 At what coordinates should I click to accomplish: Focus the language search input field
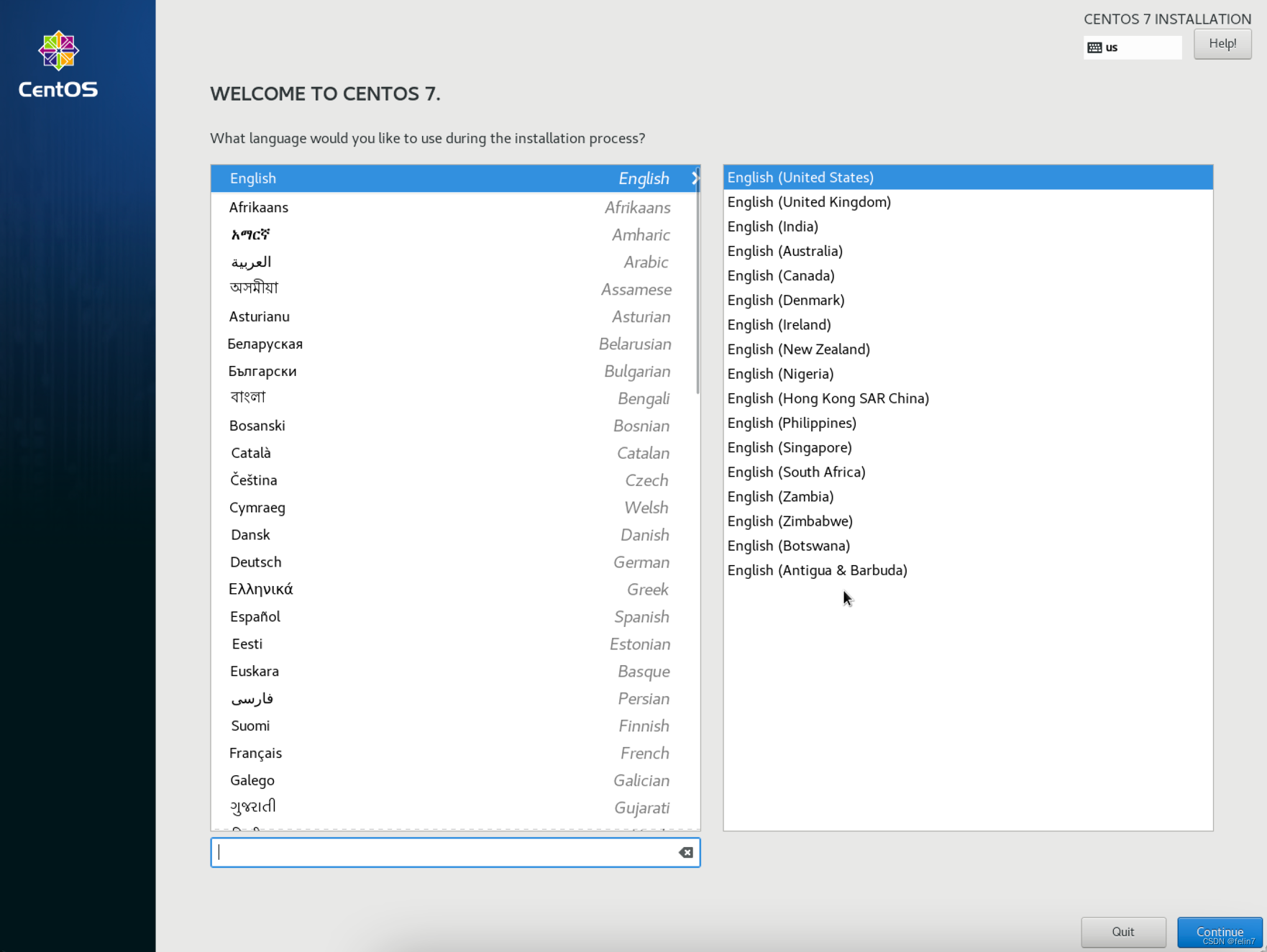click(x=455, y=852)
